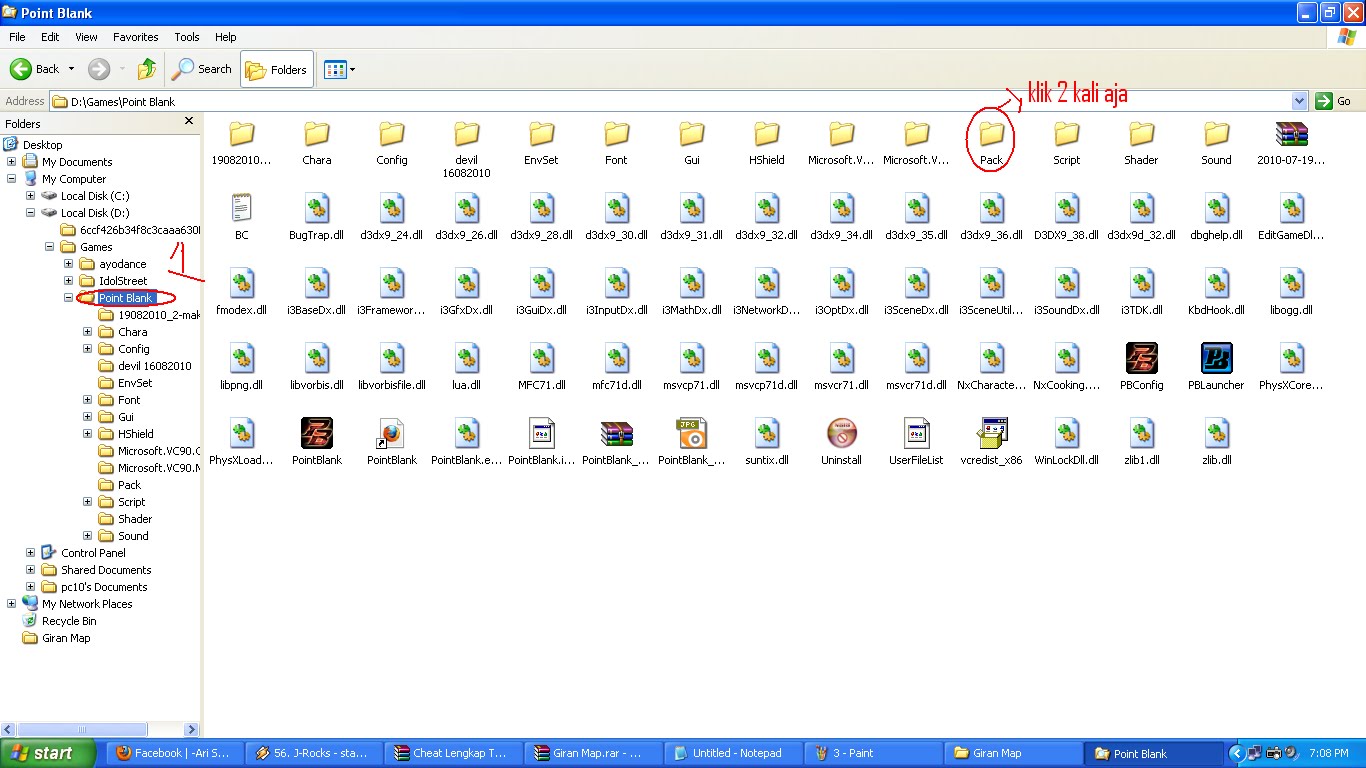Select the Uninstall program icon
The image size is (1366, 768).
pos(842,433)
